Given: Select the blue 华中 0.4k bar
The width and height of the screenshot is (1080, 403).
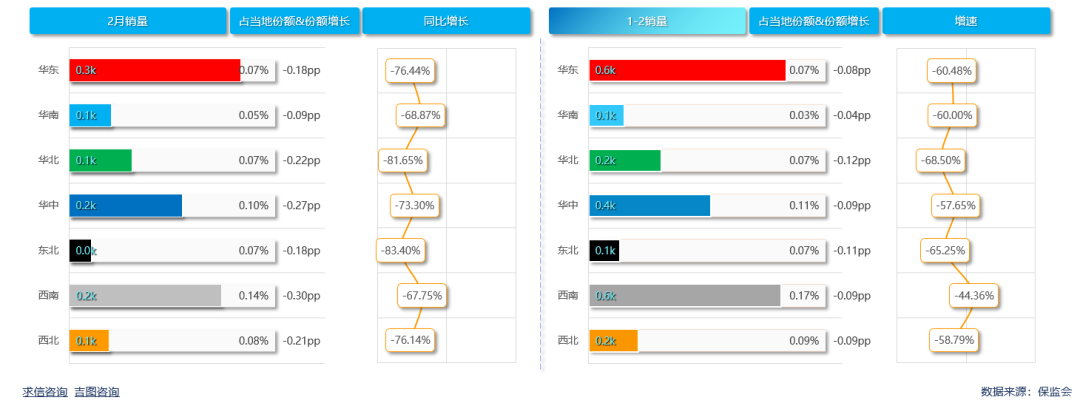Looking at the screenshot, I should (x=650, y=205).
